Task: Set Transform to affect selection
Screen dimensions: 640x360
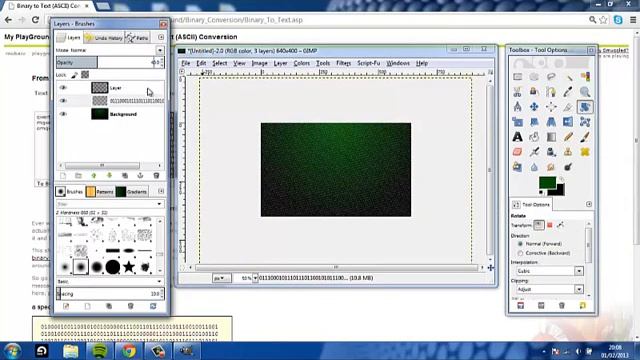Action: 550,225
